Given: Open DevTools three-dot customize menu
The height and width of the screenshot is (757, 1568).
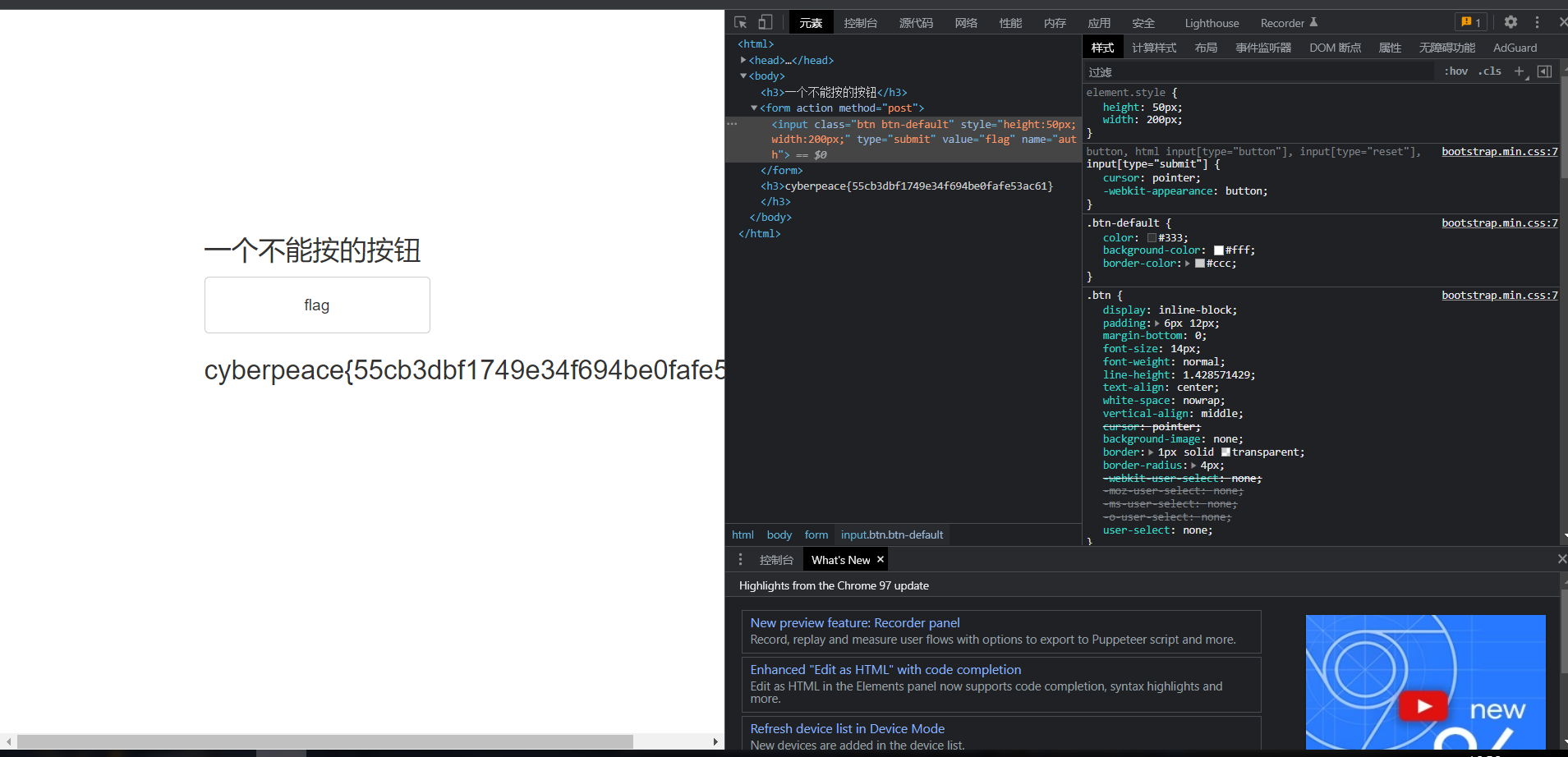Looking at the screenshot, I should 1537,22.
